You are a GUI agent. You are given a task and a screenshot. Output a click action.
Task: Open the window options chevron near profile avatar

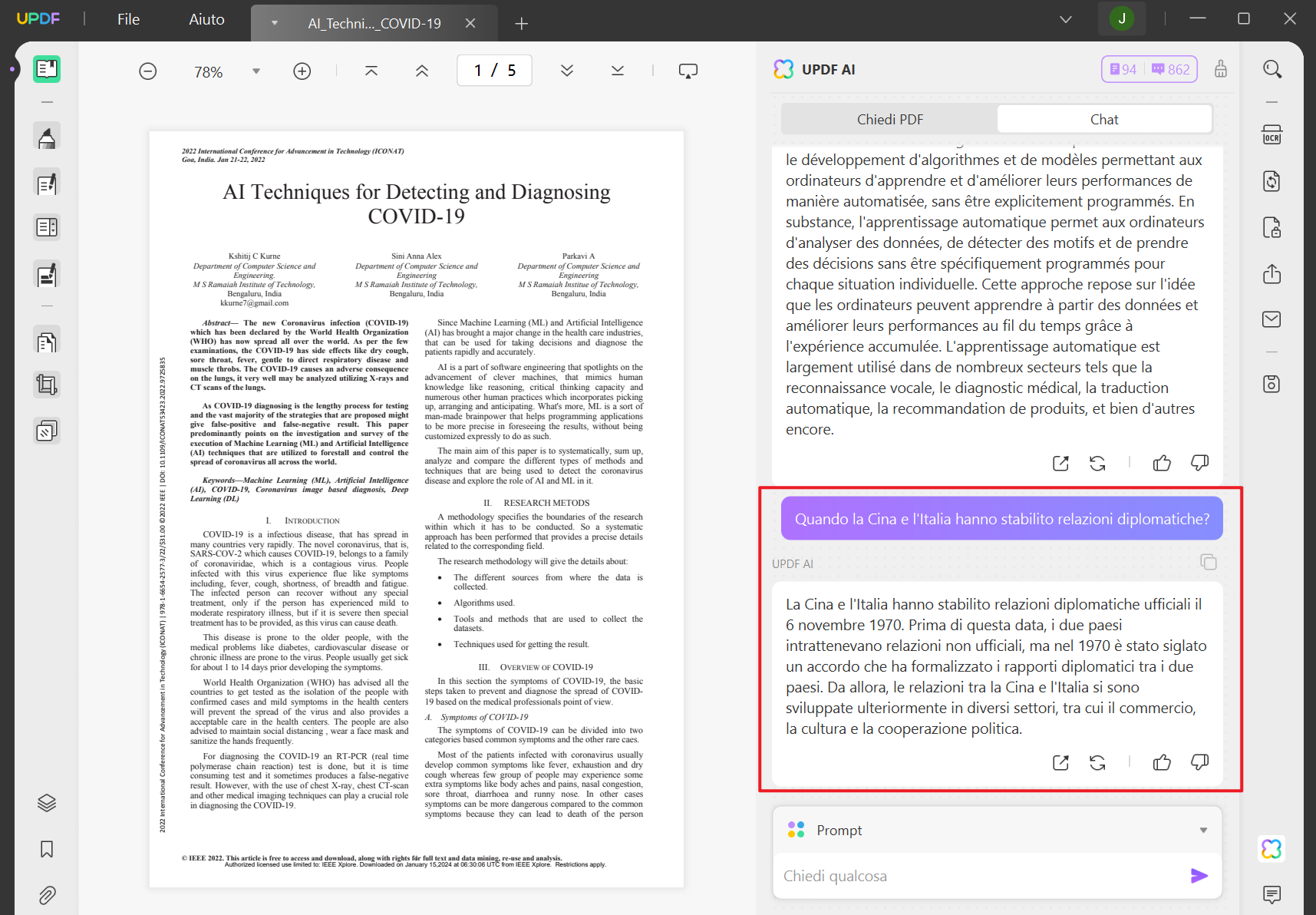[1065, 18]
